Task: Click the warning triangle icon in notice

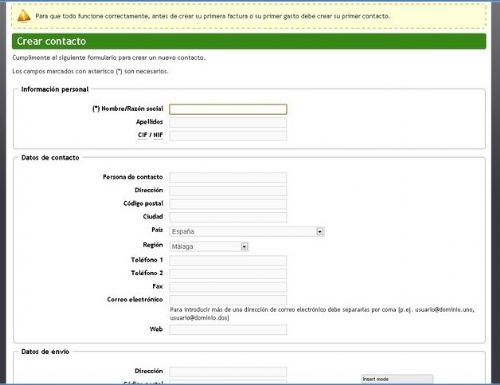Action: pyautogui.click(x=24, y=16)
